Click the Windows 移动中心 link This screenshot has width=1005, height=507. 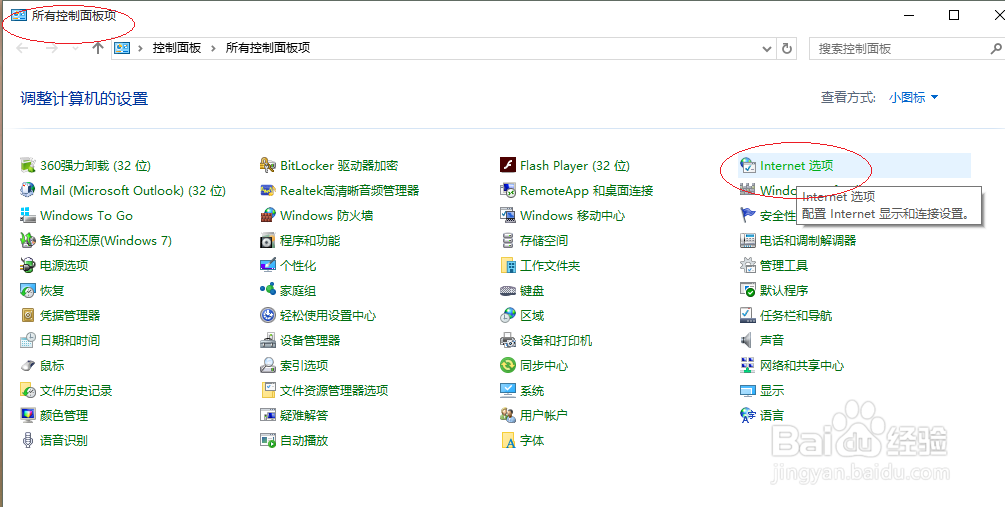(572, 215)
